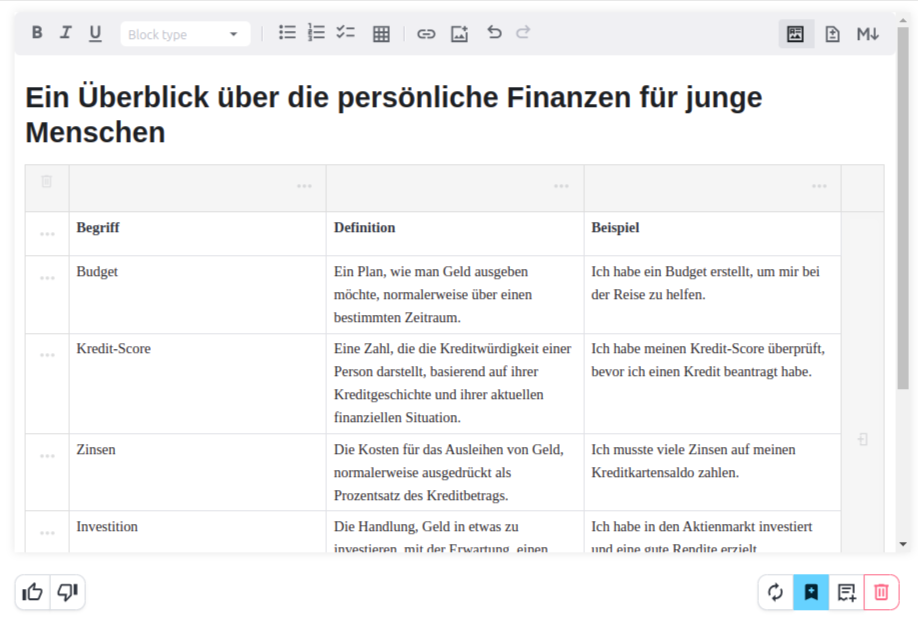This screenshot has height=619, width=918.
Task: Toggle bold formatting
Action: (x=37, y=33)
